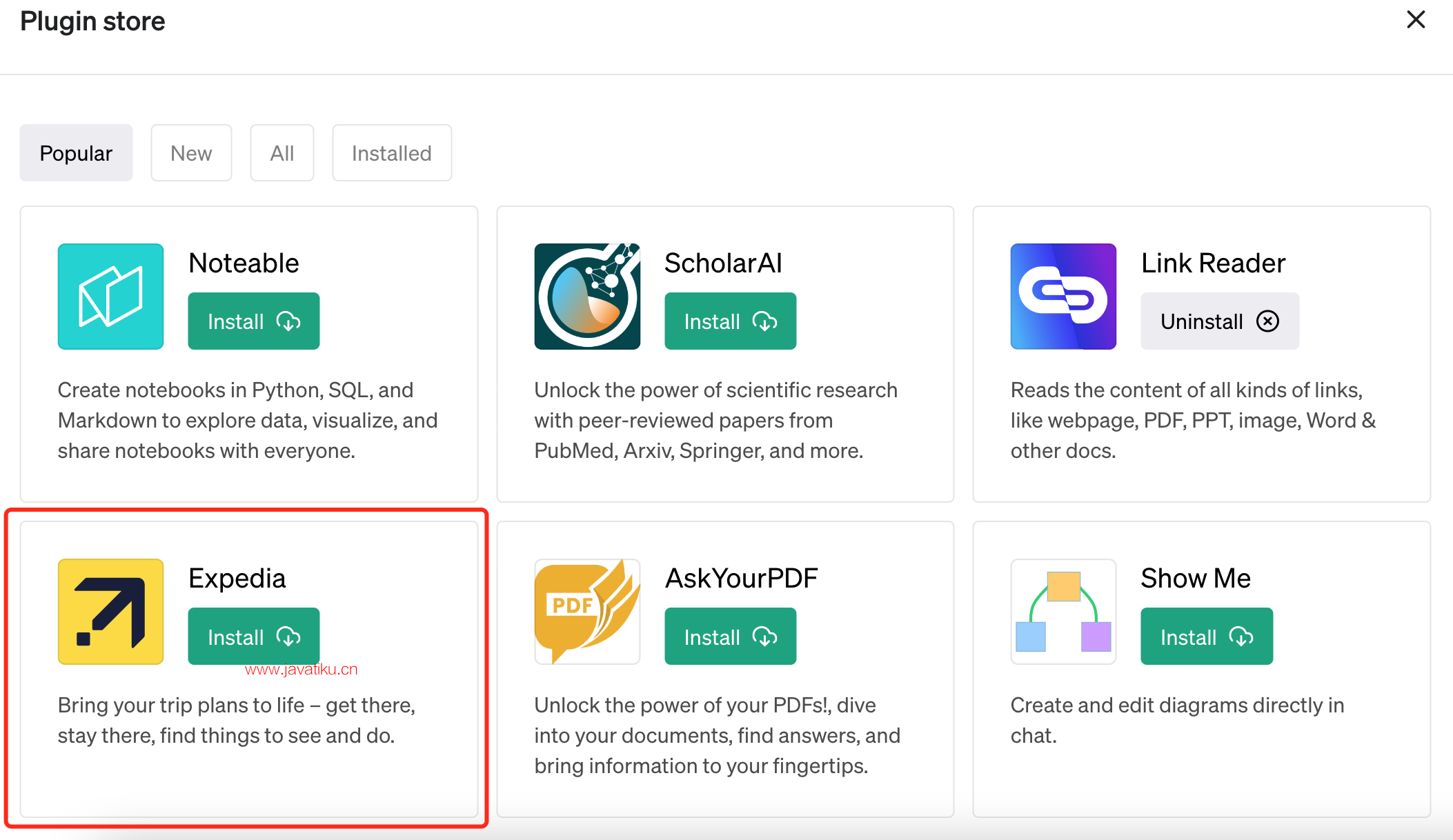The width and height of the screenshot is (1453, 840).
Task: Click the AskYourPDF plugin title
Action: tap(742, 578)
